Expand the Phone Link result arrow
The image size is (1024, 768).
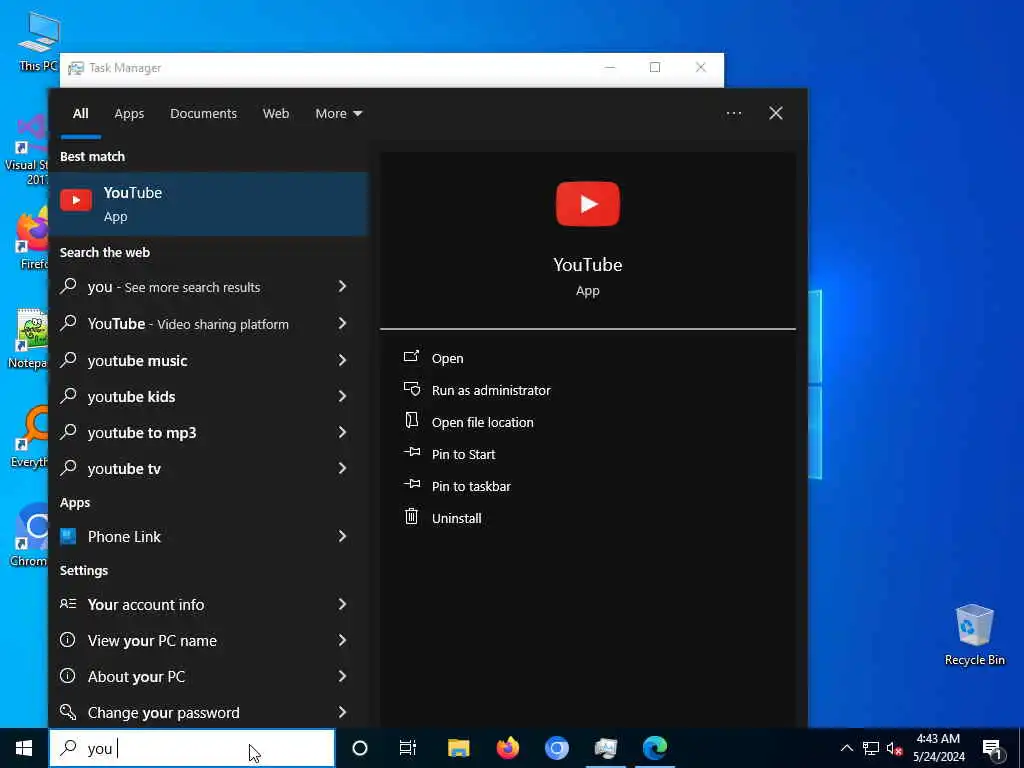pos(342,536)
